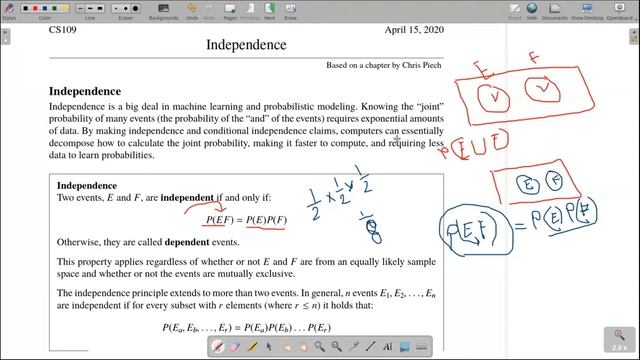
Task: Click the 'Independence' document title
Action: pos(246,44)
